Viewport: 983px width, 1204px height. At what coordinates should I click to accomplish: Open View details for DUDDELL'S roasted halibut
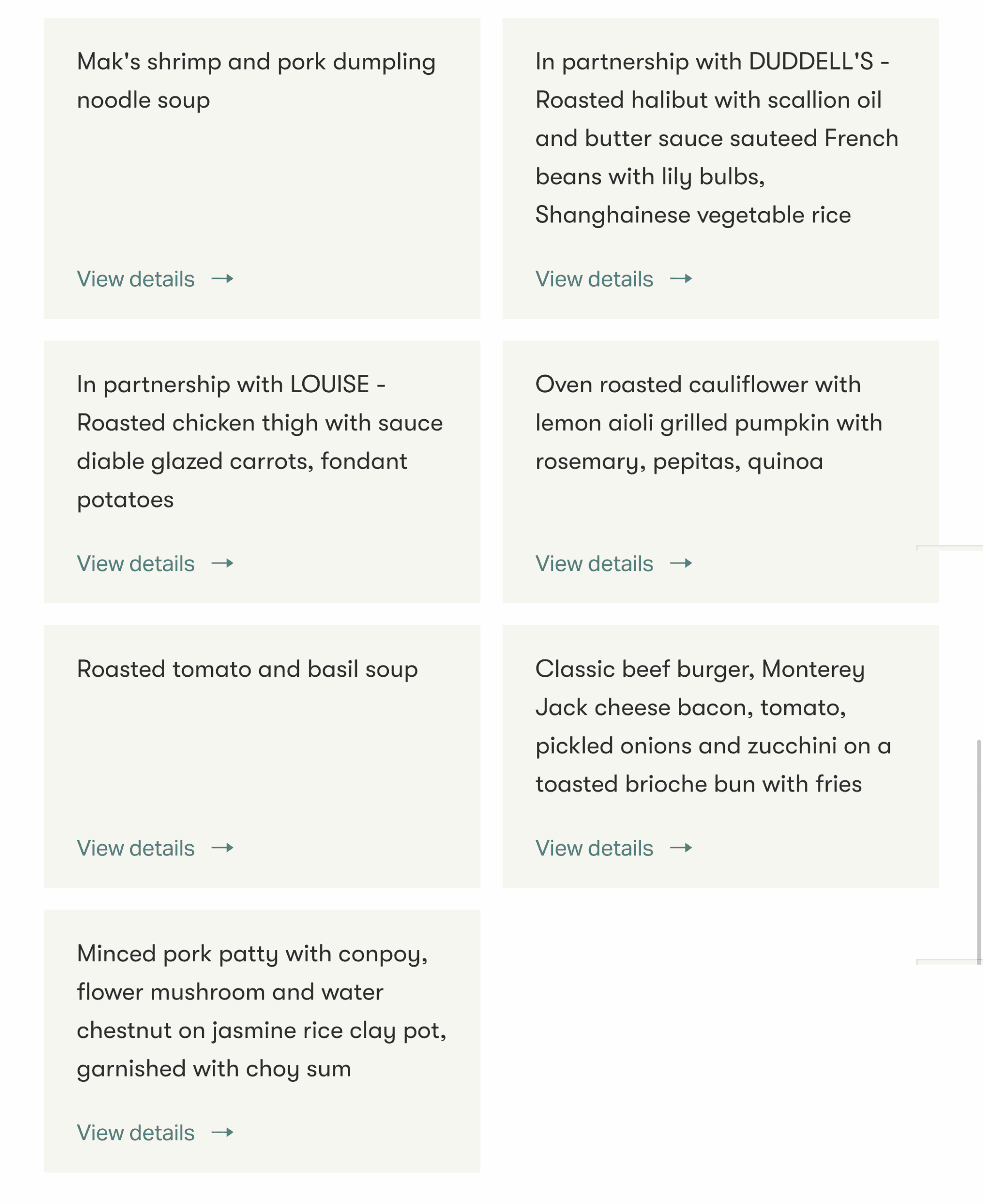pos(594,279)
